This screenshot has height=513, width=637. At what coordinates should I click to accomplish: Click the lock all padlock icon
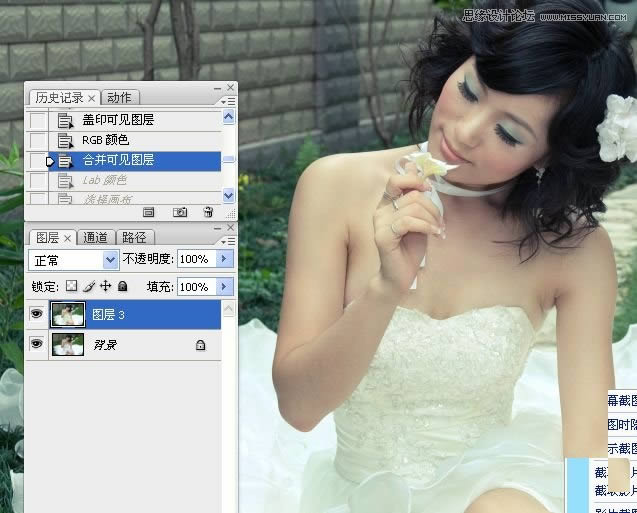[x=122, y=287]
